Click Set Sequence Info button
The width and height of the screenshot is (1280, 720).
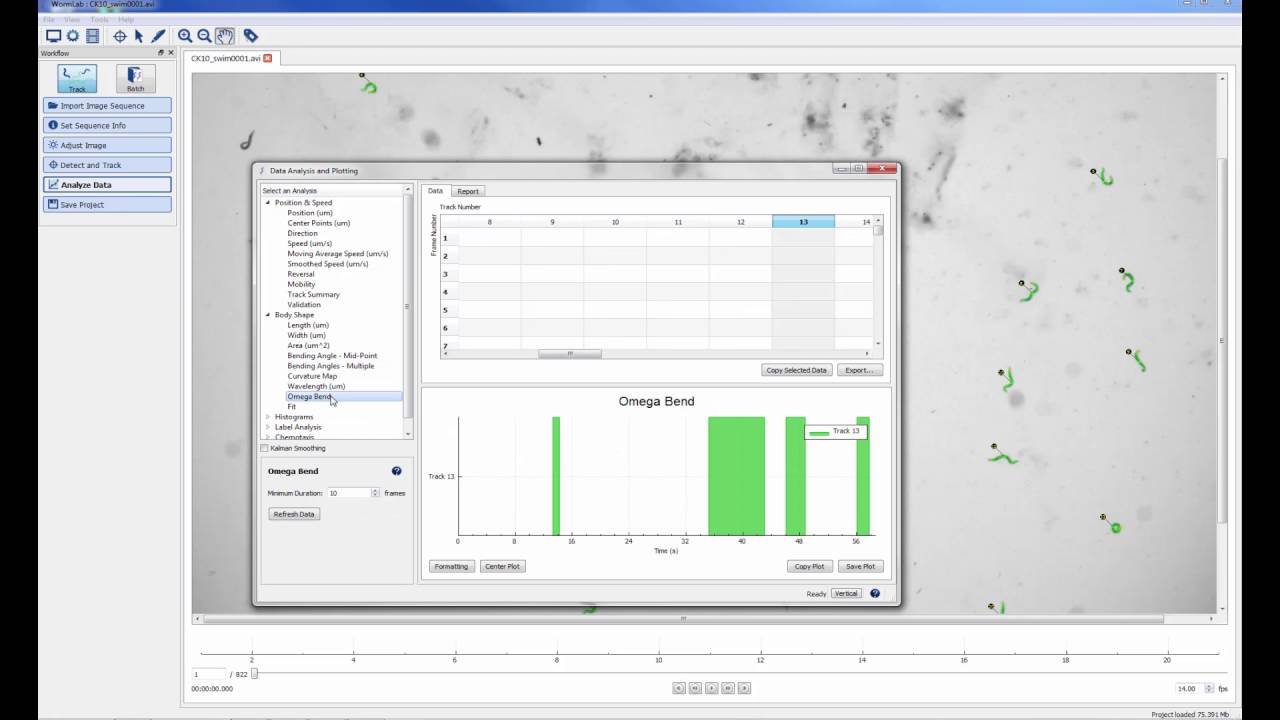[107, 125]
